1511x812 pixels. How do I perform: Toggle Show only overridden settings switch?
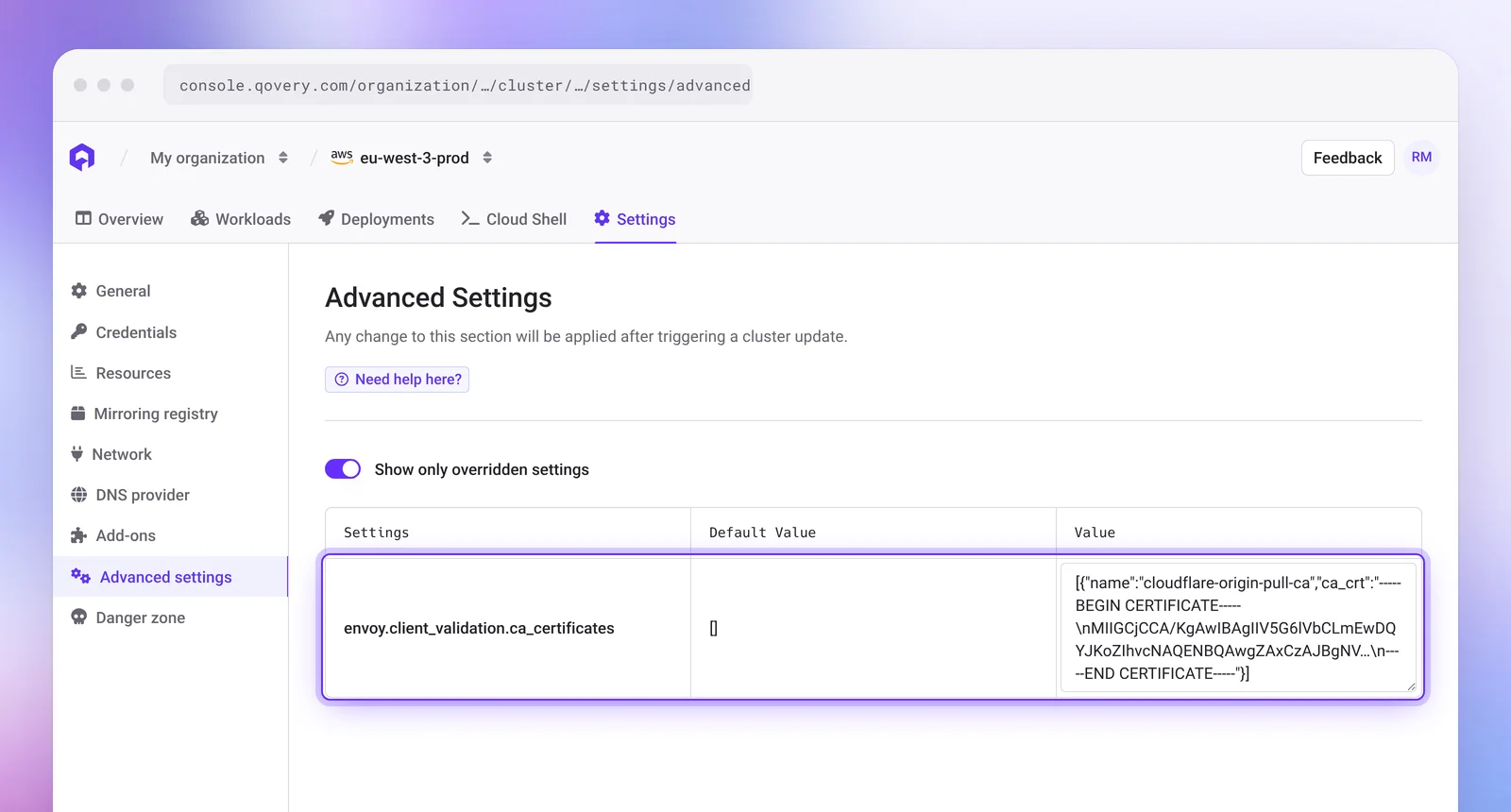343,469
